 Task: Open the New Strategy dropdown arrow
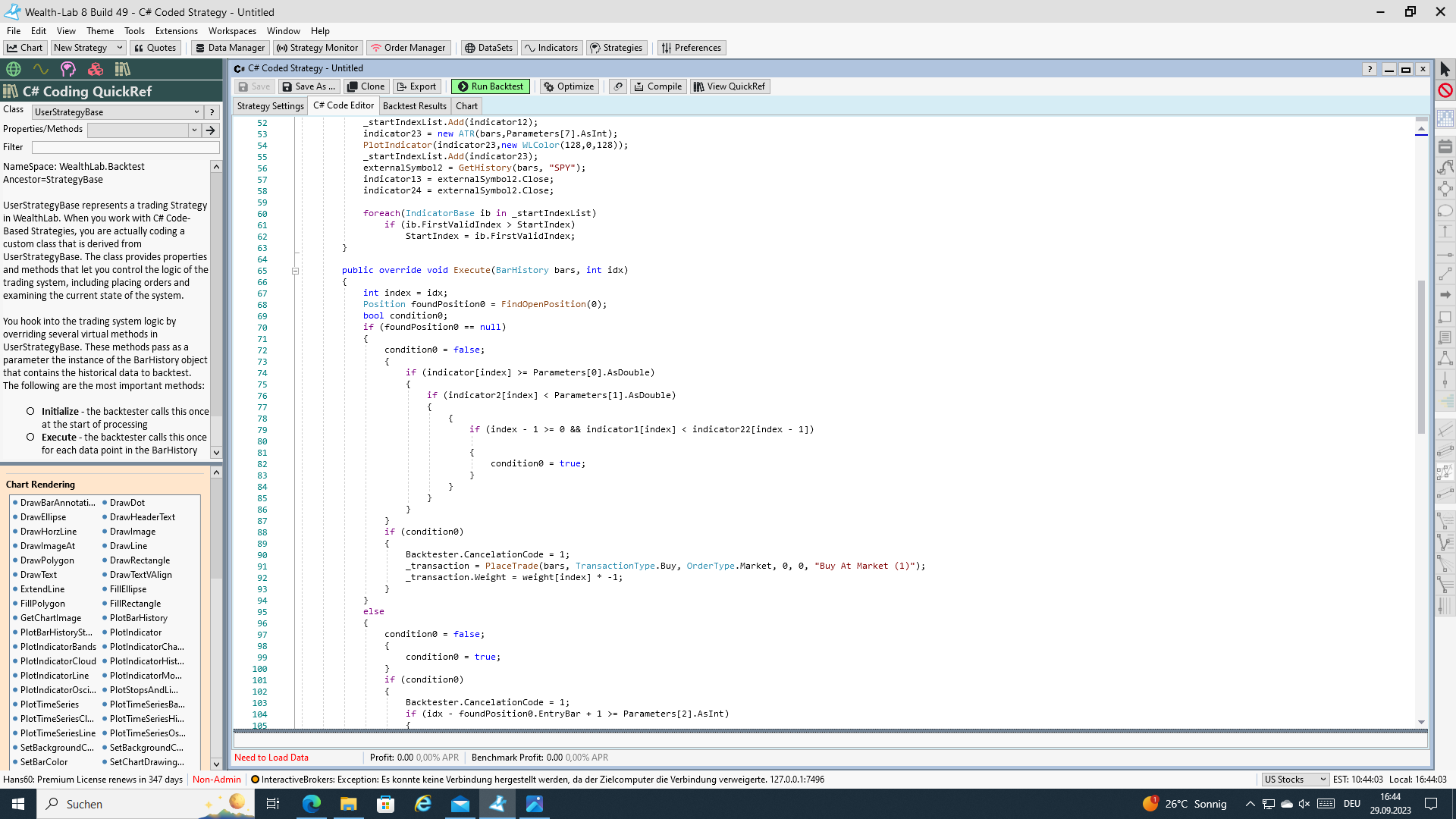point(119,48)
